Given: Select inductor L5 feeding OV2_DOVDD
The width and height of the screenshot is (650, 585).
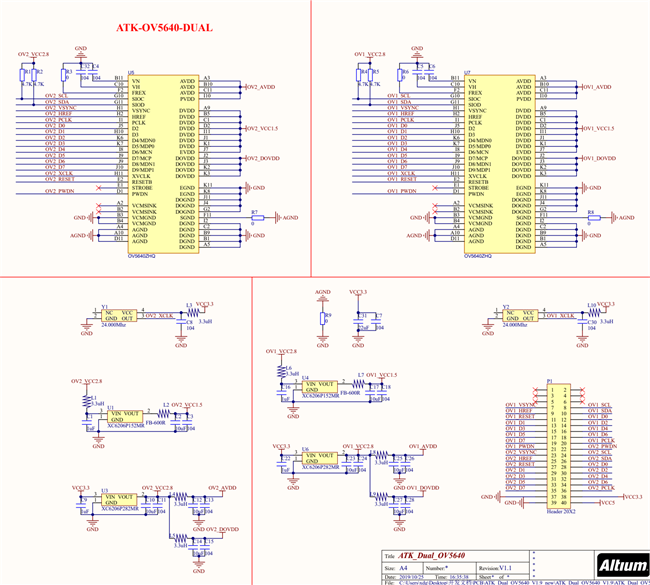Looking at the screenshot, I should point(181,538).
